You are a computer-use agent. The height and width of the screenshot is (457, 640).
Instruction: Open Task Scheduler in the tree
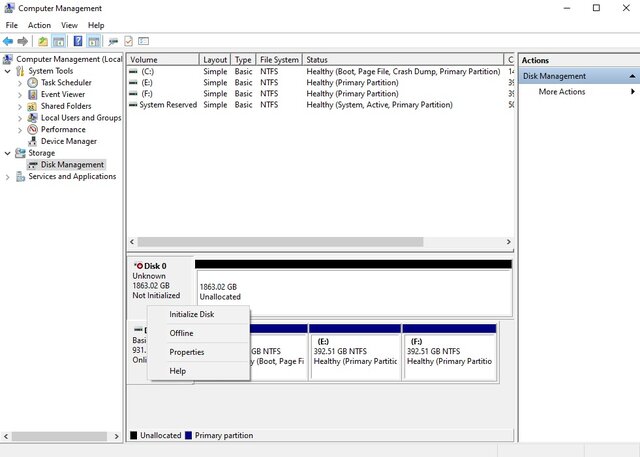click(67, 83)
